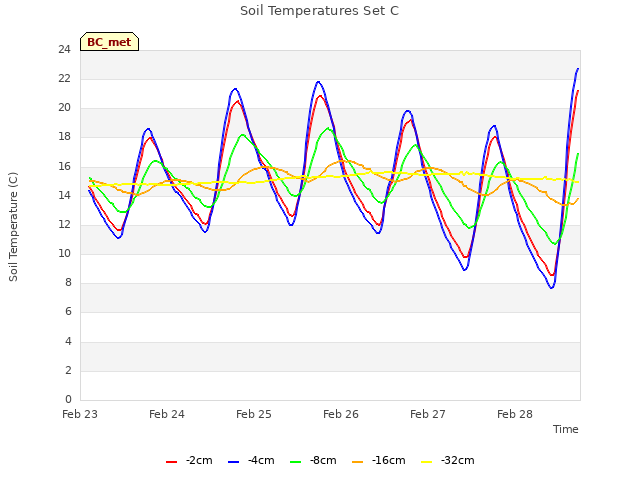Click the yellow -32cm legend color marker
This screenshot has height=480, width=640.
click(x=427, y=462)
